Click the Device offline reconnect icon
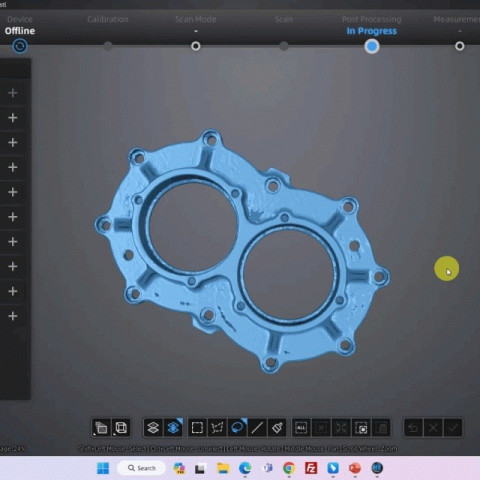This screenshot has height=480, width=480. tap(20, 46)
